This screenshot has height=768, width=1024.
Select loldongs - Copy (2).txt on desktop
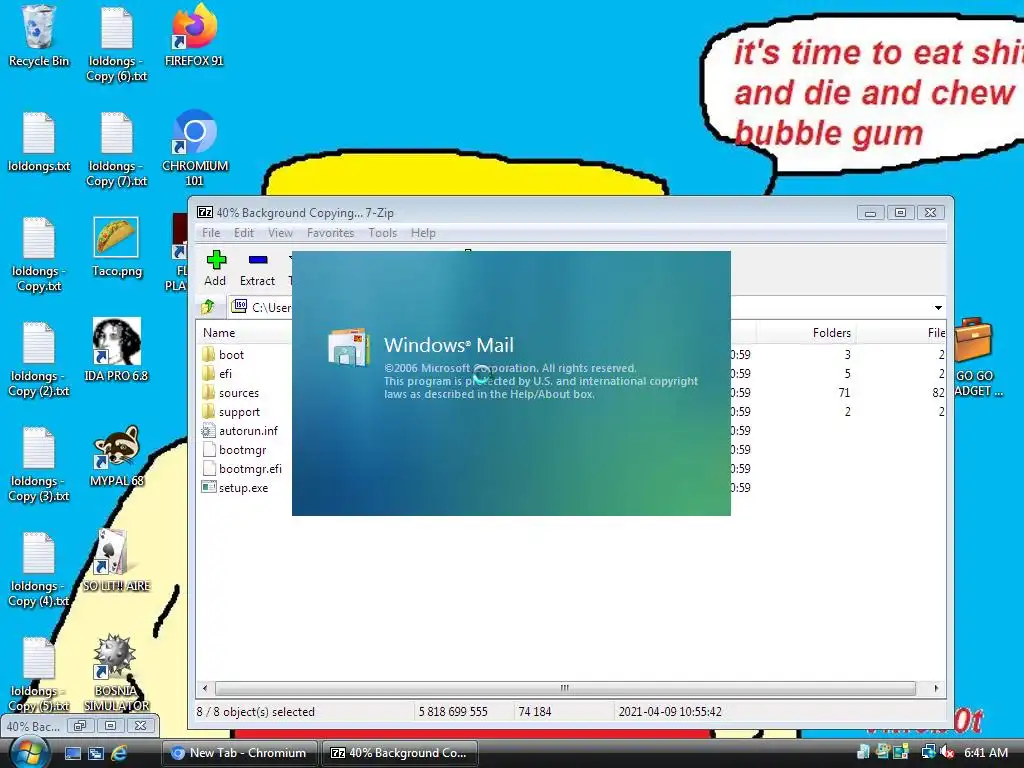pos(39,360)
